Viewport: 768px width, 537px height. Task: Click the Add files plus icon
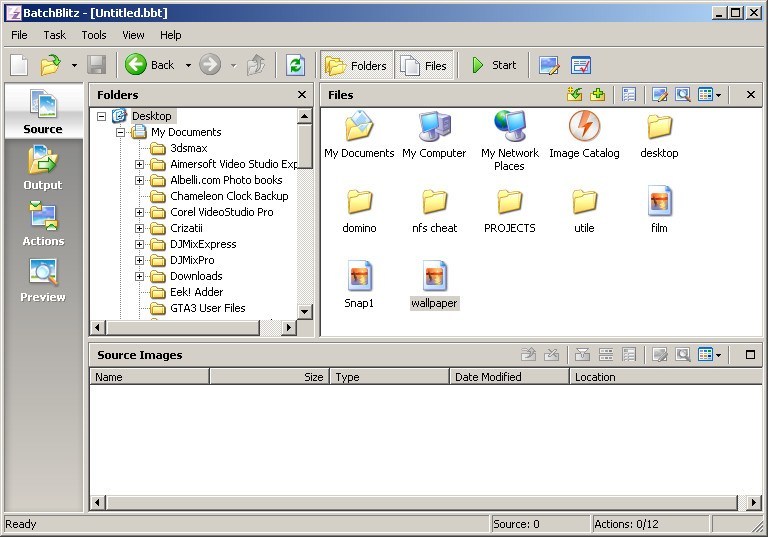point(598,95)
